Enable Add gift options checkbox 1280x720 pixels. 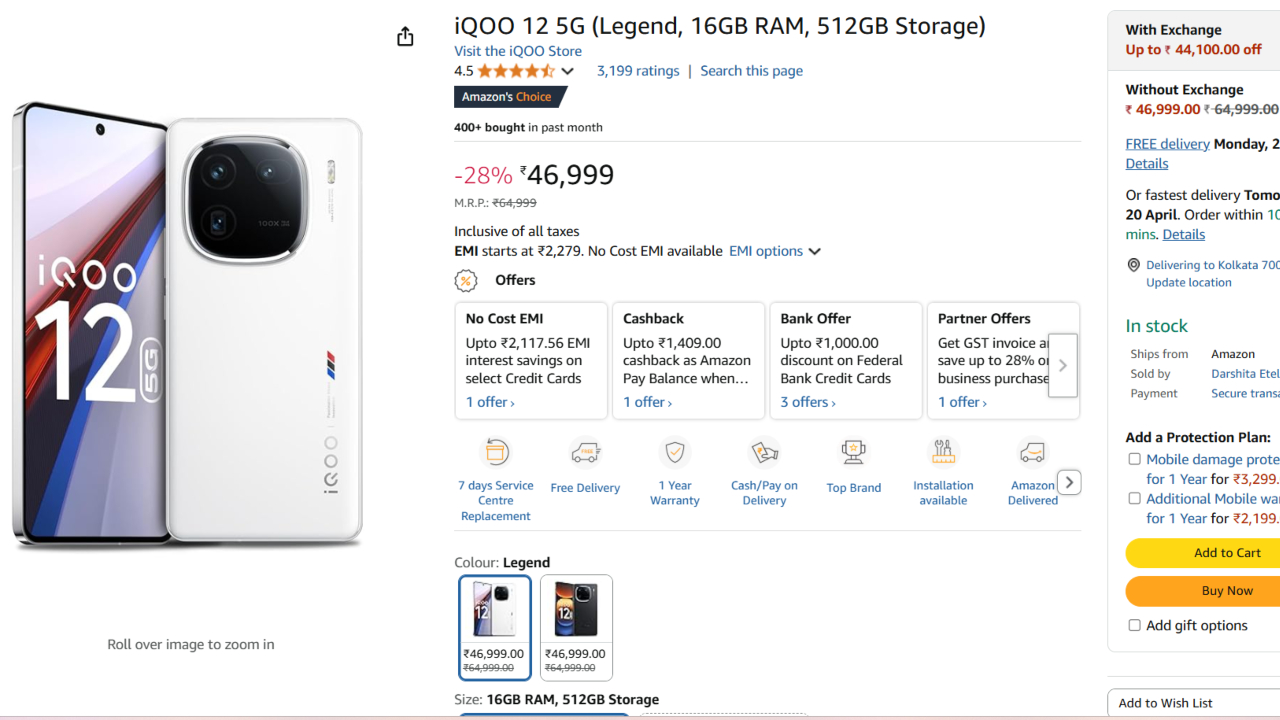tap(1134, 625)
